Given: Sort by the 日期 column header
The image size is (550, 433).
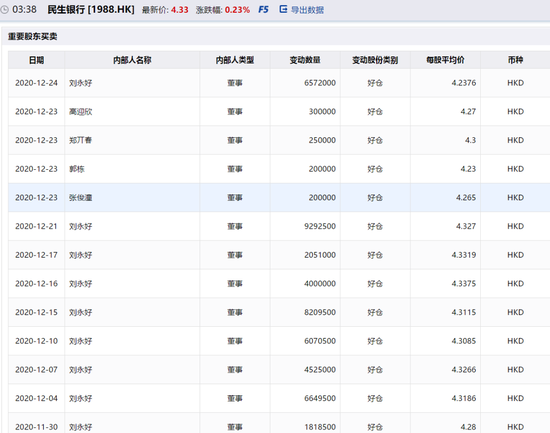Looking at the screenshot, I should pyautogui.click(x=36, y=60).
